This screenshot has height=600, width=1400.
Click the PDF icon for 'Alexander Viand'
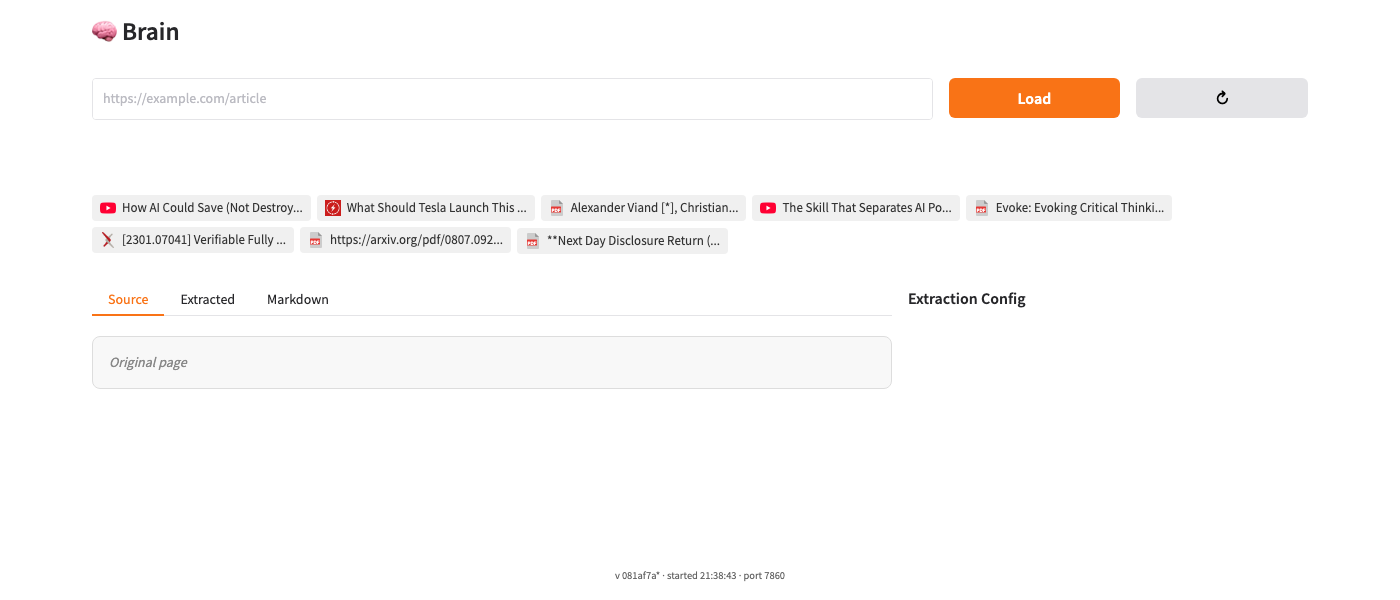point(557,208)
